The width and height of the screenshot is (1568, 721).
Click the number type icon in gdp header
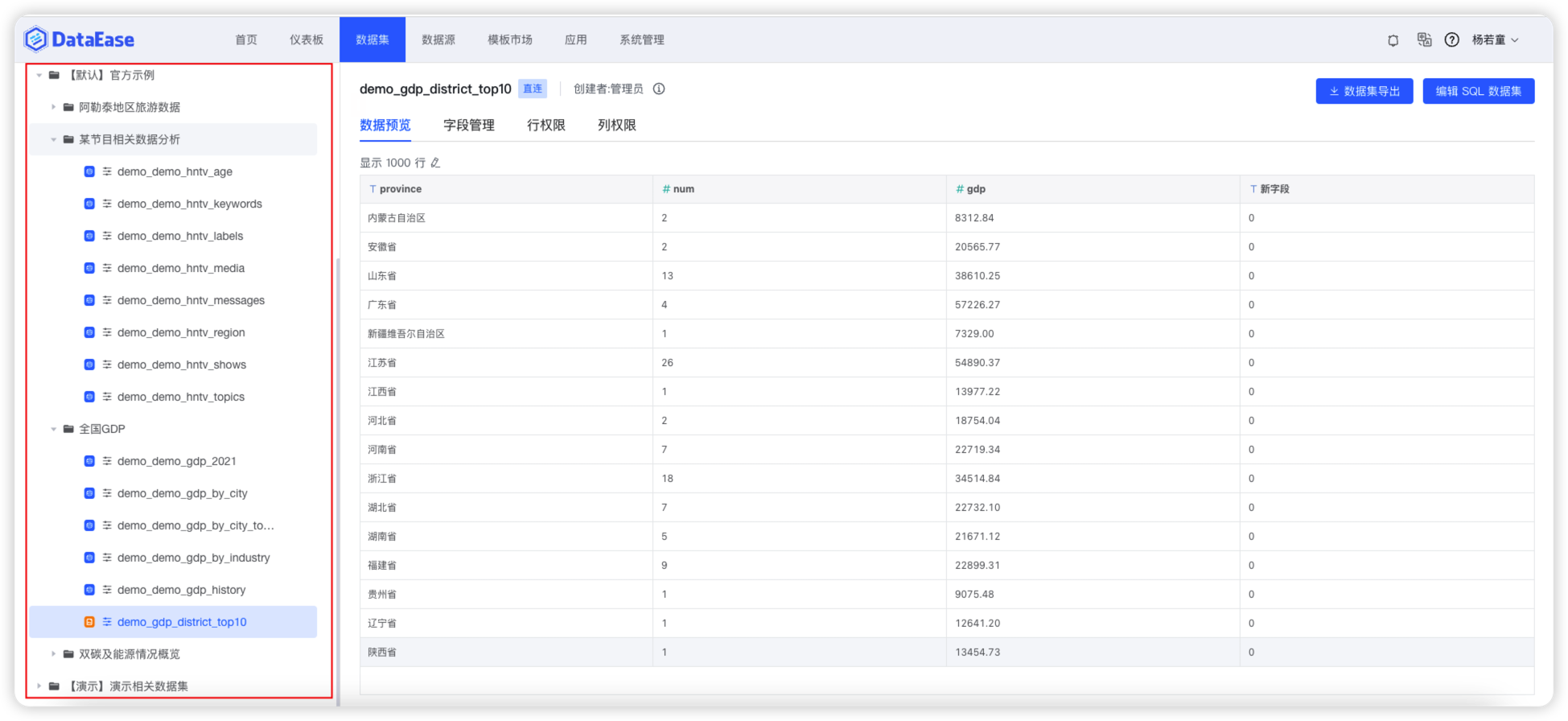coord(960,189)
